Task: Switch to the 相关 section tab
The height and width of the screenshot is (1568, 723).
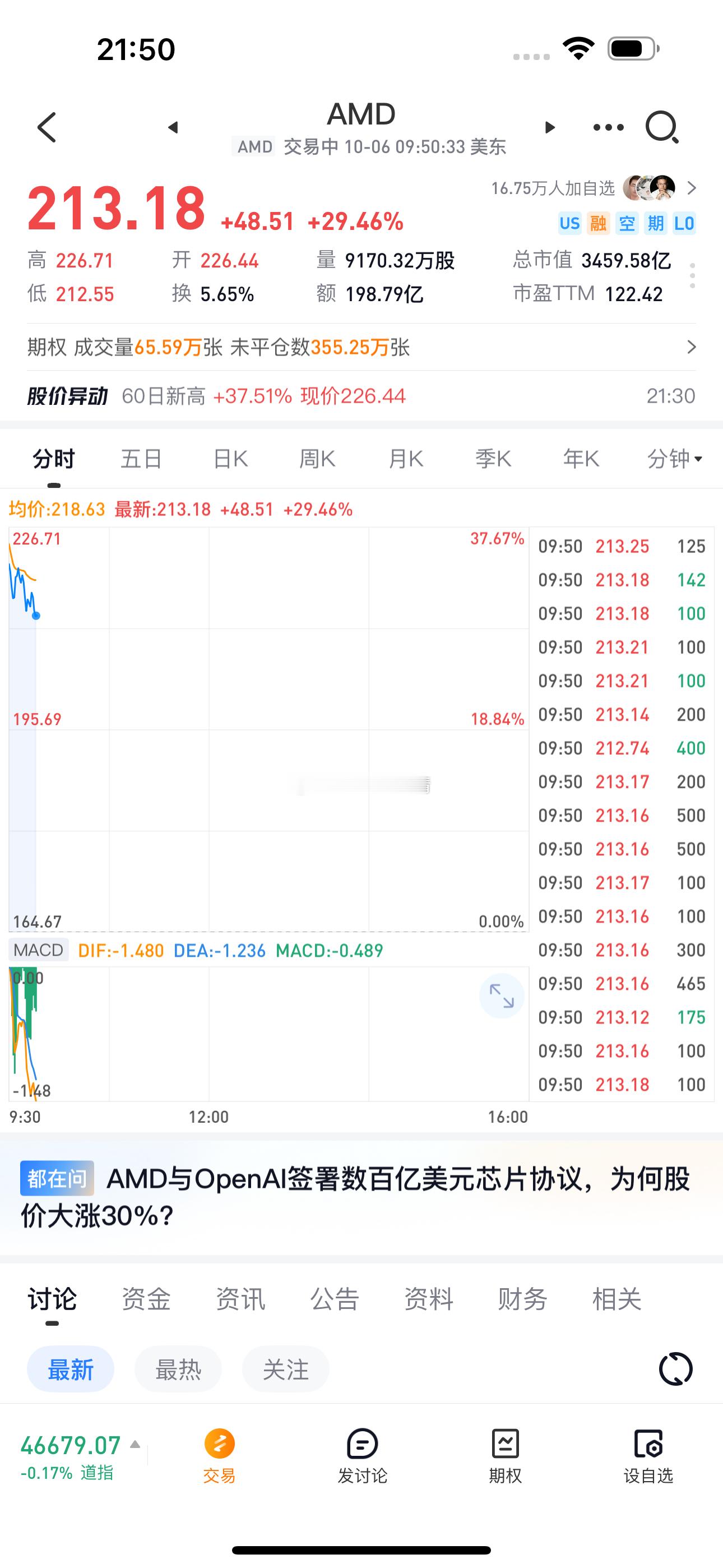Action: pos(617,1299)
